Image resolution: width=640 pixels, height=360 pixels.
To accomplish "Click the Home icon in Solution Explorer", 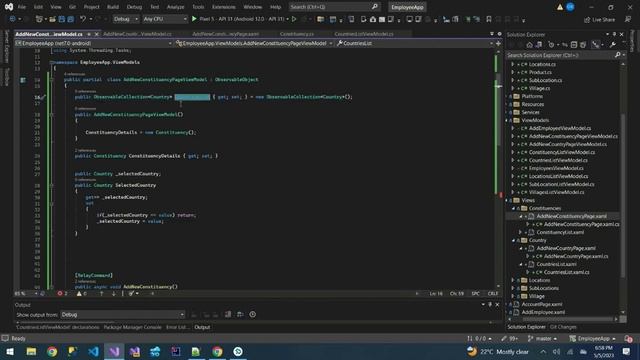I will [x=529, y=45].
